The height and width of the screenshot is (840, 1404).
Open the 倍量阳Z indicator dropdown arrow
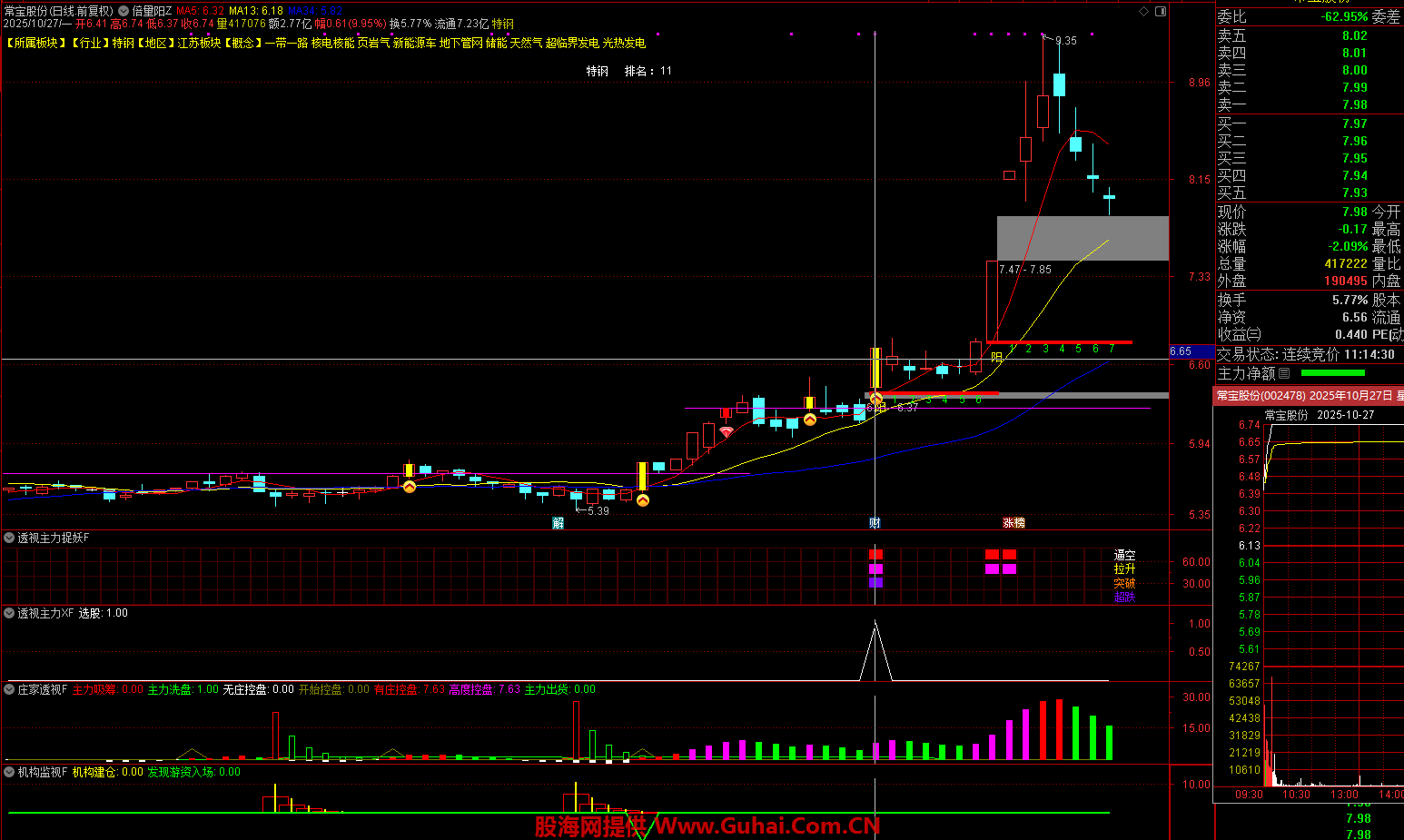point(124,11)
